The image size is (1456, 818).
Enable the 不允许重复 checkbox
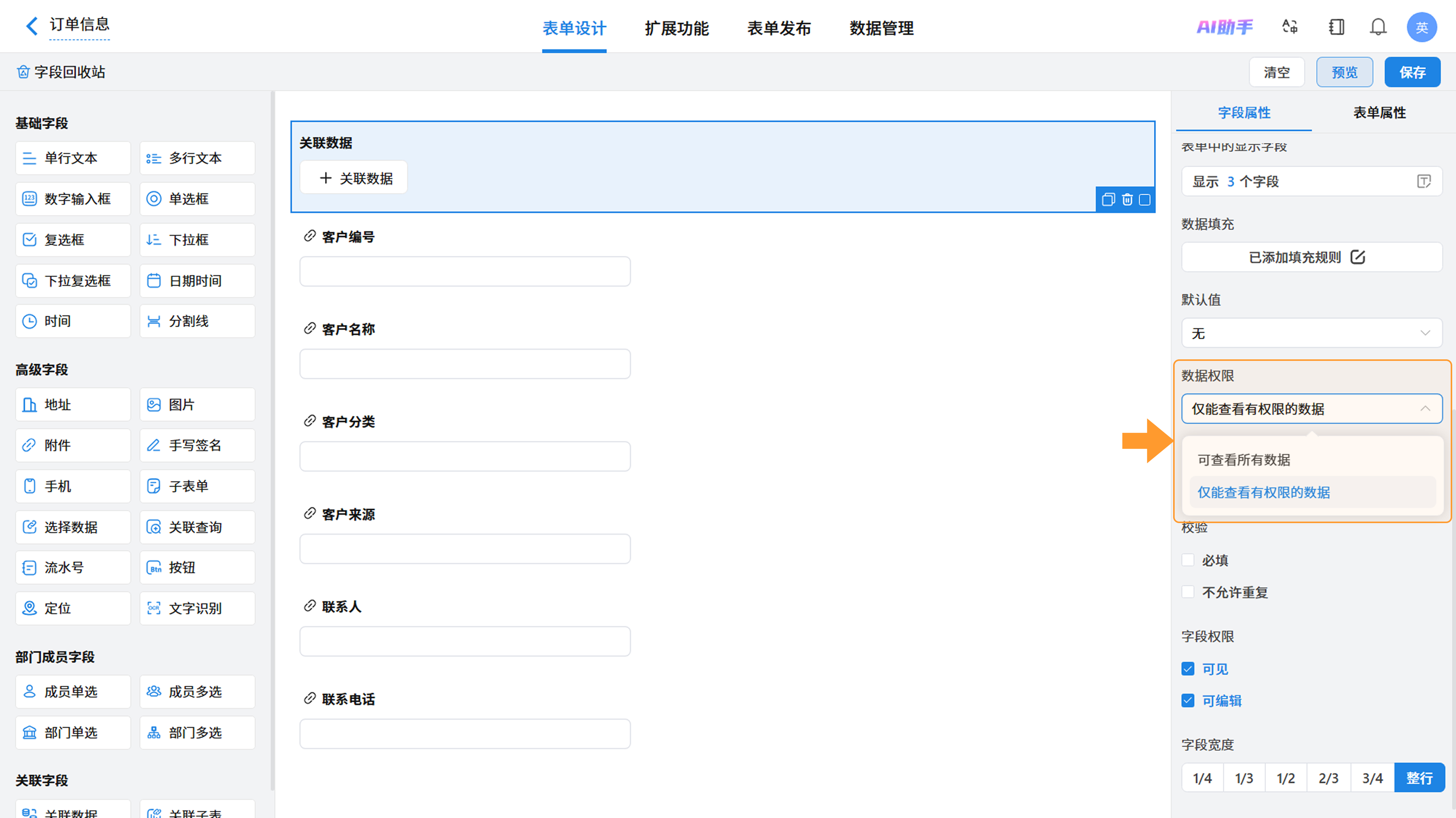pos(1188,591)
